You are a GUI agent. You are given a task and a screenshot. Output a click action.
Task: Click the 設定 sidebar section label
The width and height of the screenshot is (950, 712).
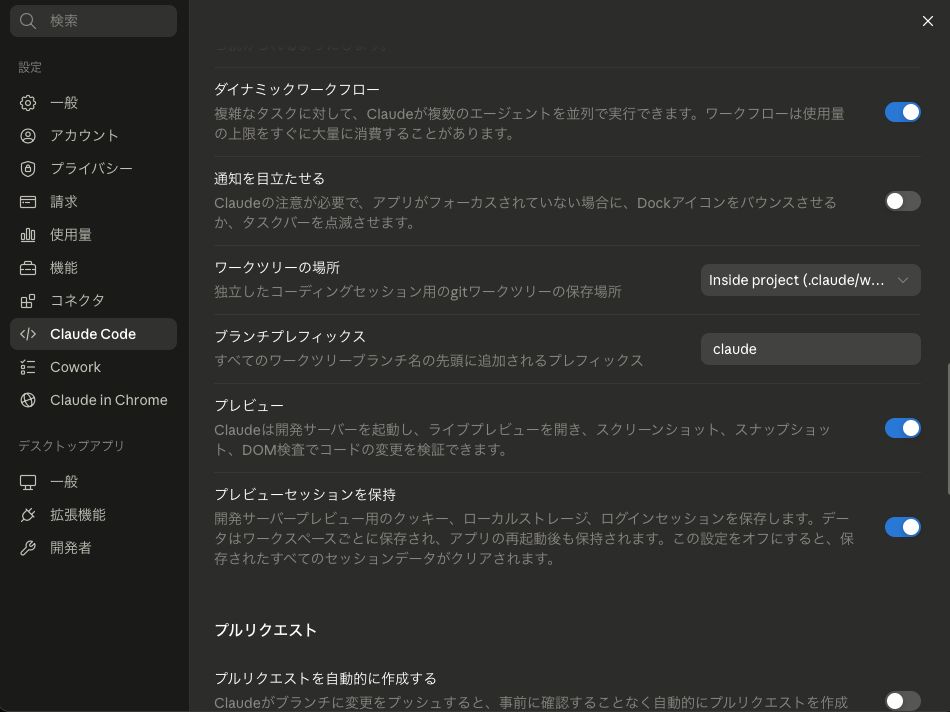click(x=30, y=67)
